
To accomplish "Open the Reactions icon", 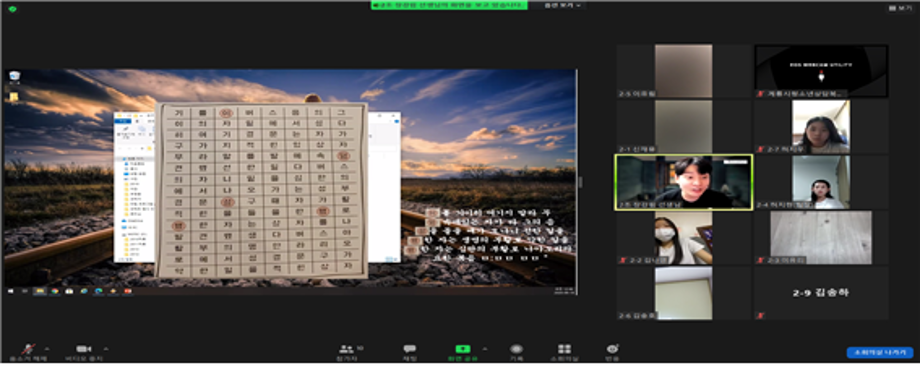I will click(613, 349).
